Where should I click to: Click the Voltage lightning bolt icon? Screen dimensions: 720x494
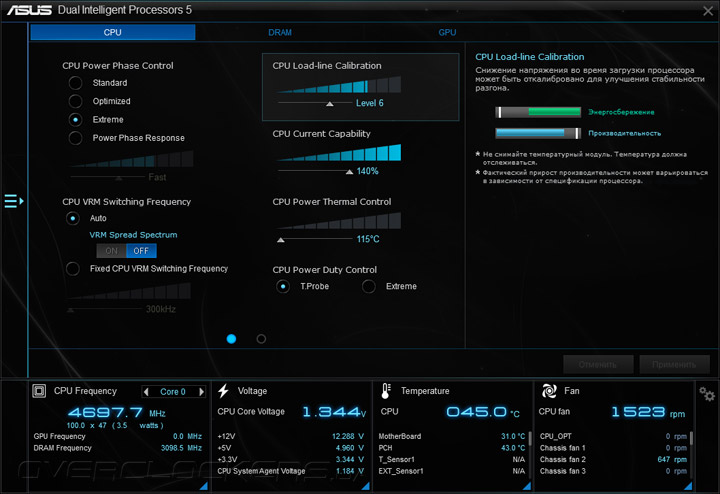[x=224, y=391]
